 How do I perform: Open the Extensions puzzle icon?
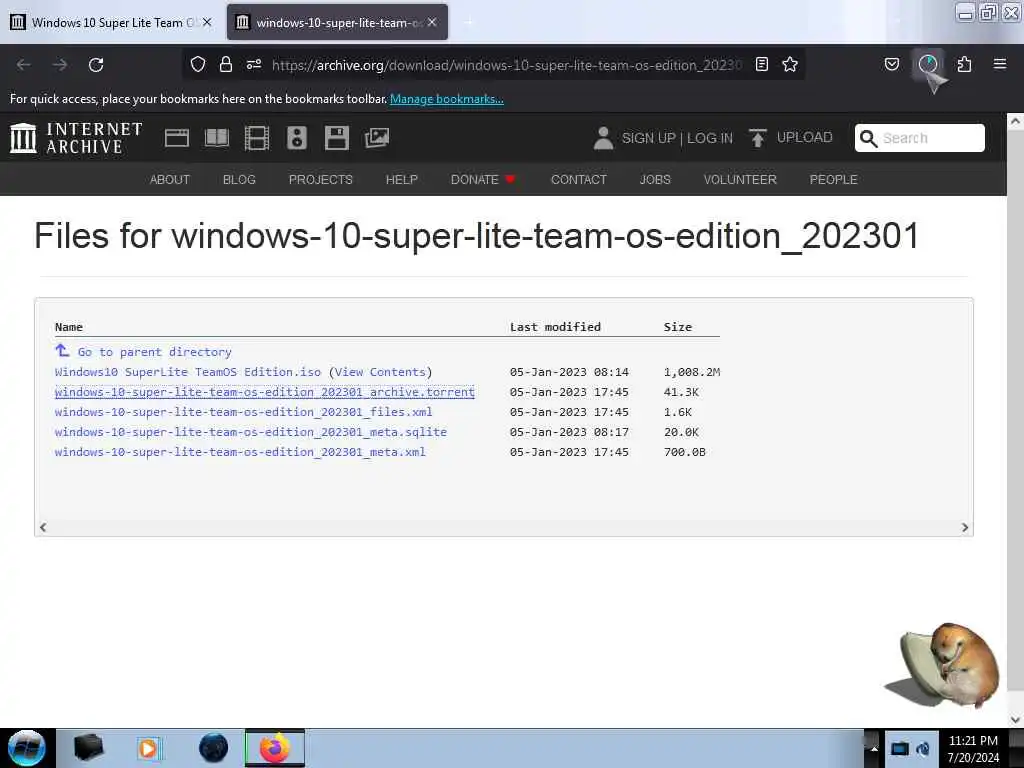tap(964, 64)
